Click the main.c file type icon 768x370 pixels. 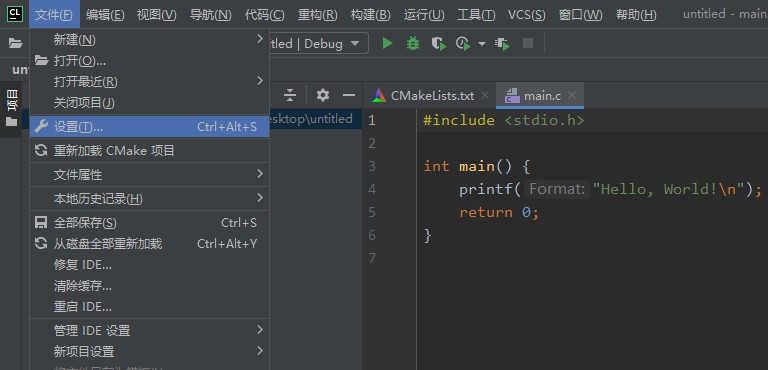click(512, 96)
